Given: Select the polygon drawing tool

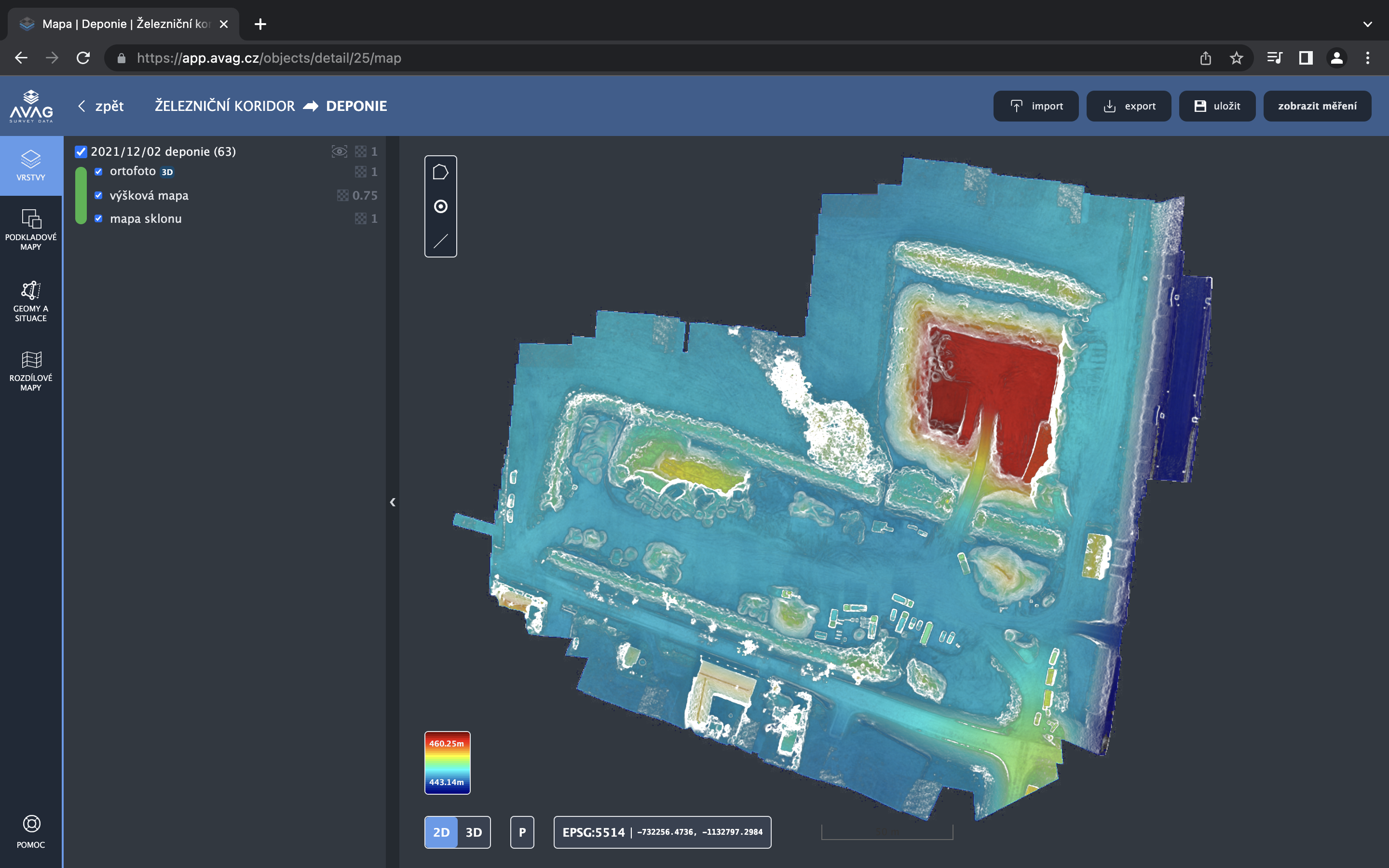Looking at the screenshot, I should point(440,172).
